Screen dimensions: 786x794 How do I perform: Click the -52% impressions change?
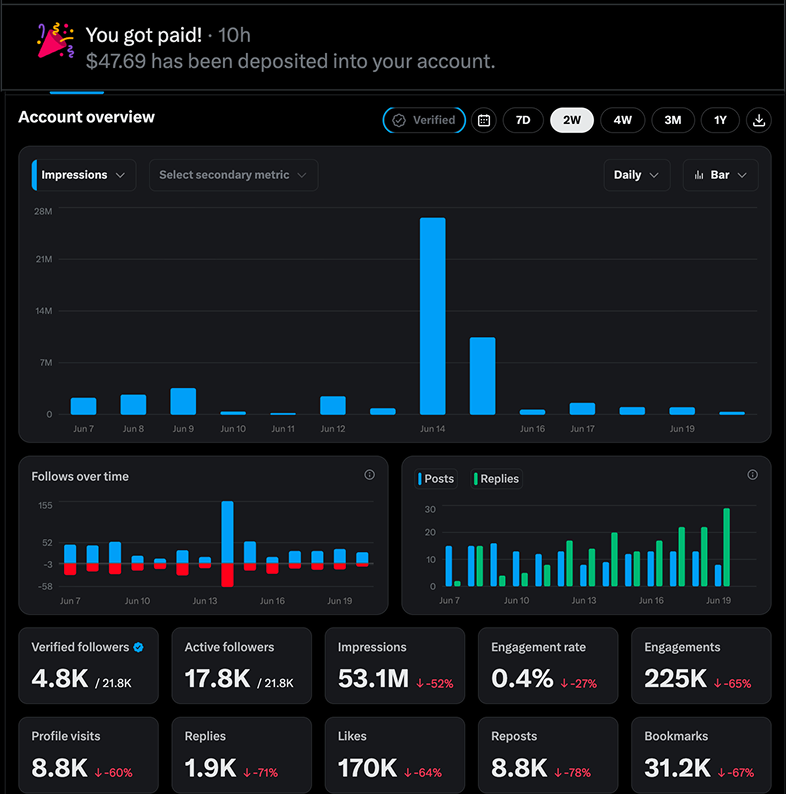coord(435,683)
